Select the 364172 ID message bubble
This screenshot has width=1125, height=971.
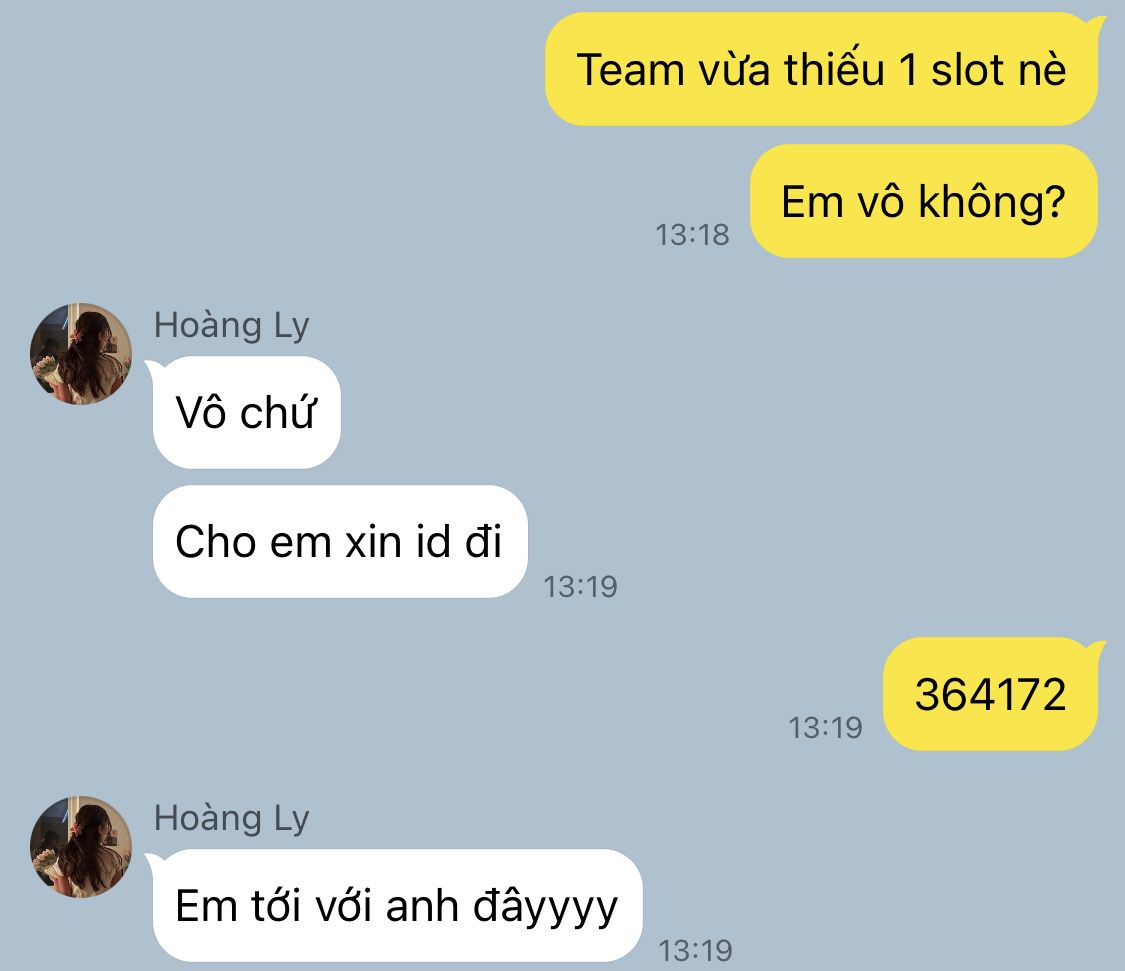point(991,694)
